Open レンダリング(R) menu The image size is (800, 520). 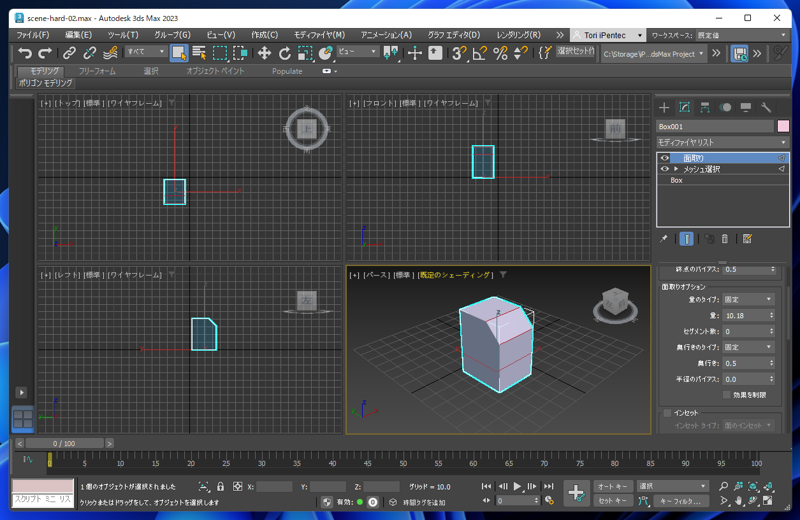[x=518, y=35]
